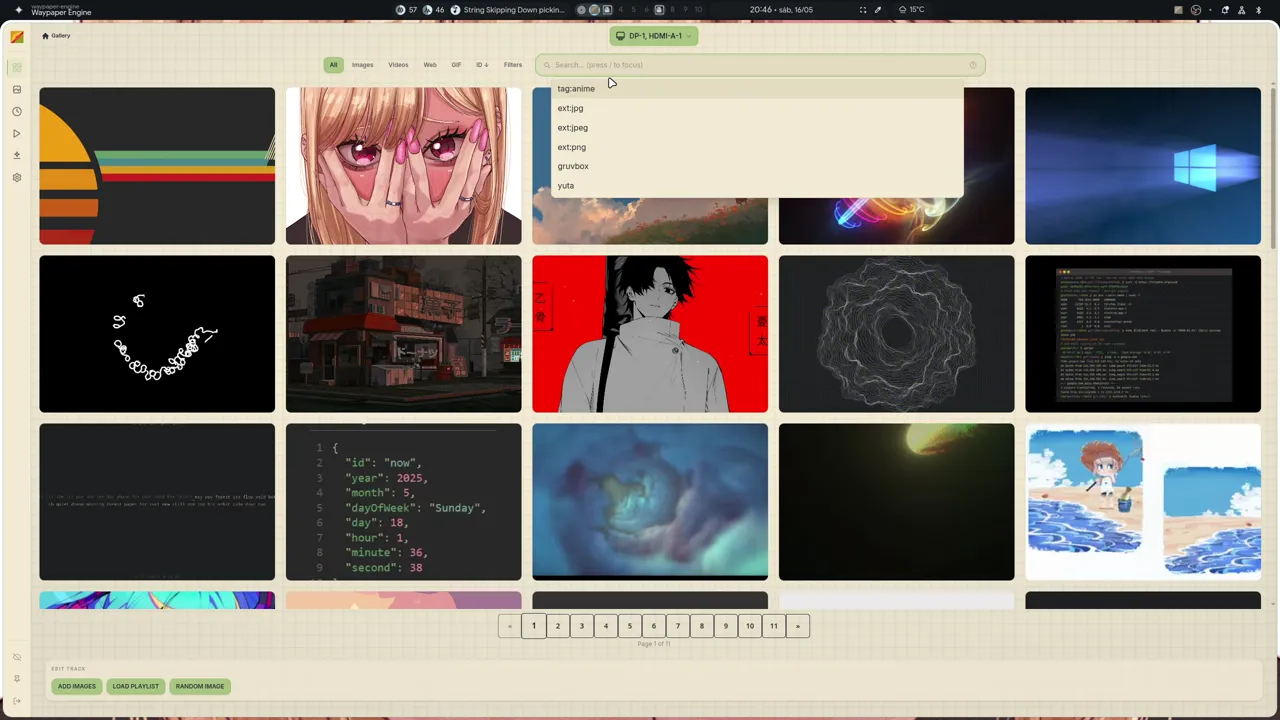
Task: Click the now playing String Skipping track
Action: tap(508, 10)
